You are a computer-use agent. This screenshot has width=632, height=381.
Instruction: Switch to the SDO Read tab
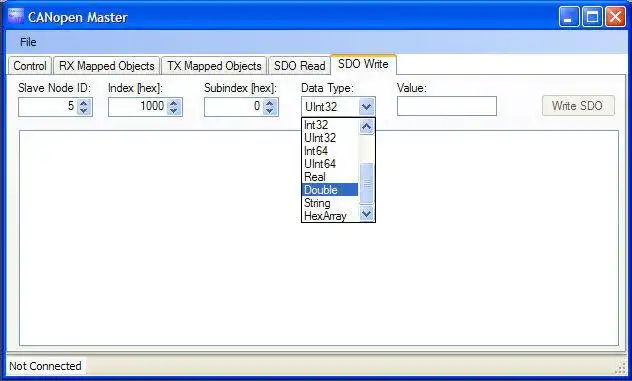(299, 66)
